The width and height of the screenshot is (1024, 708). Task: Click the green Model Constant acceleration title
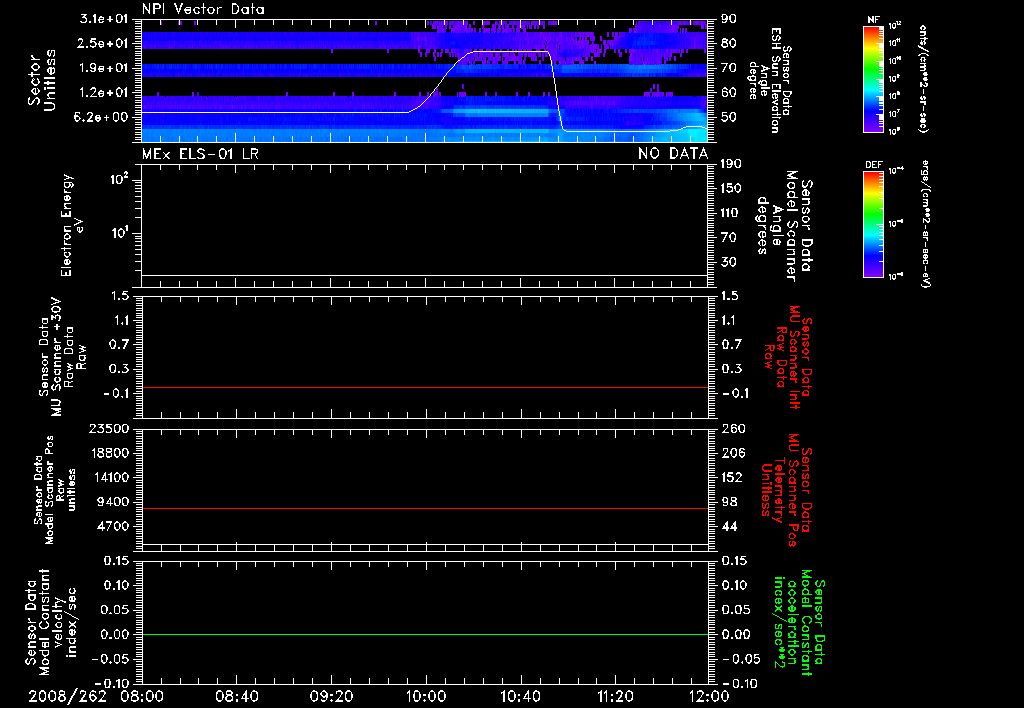pos(799,622)
